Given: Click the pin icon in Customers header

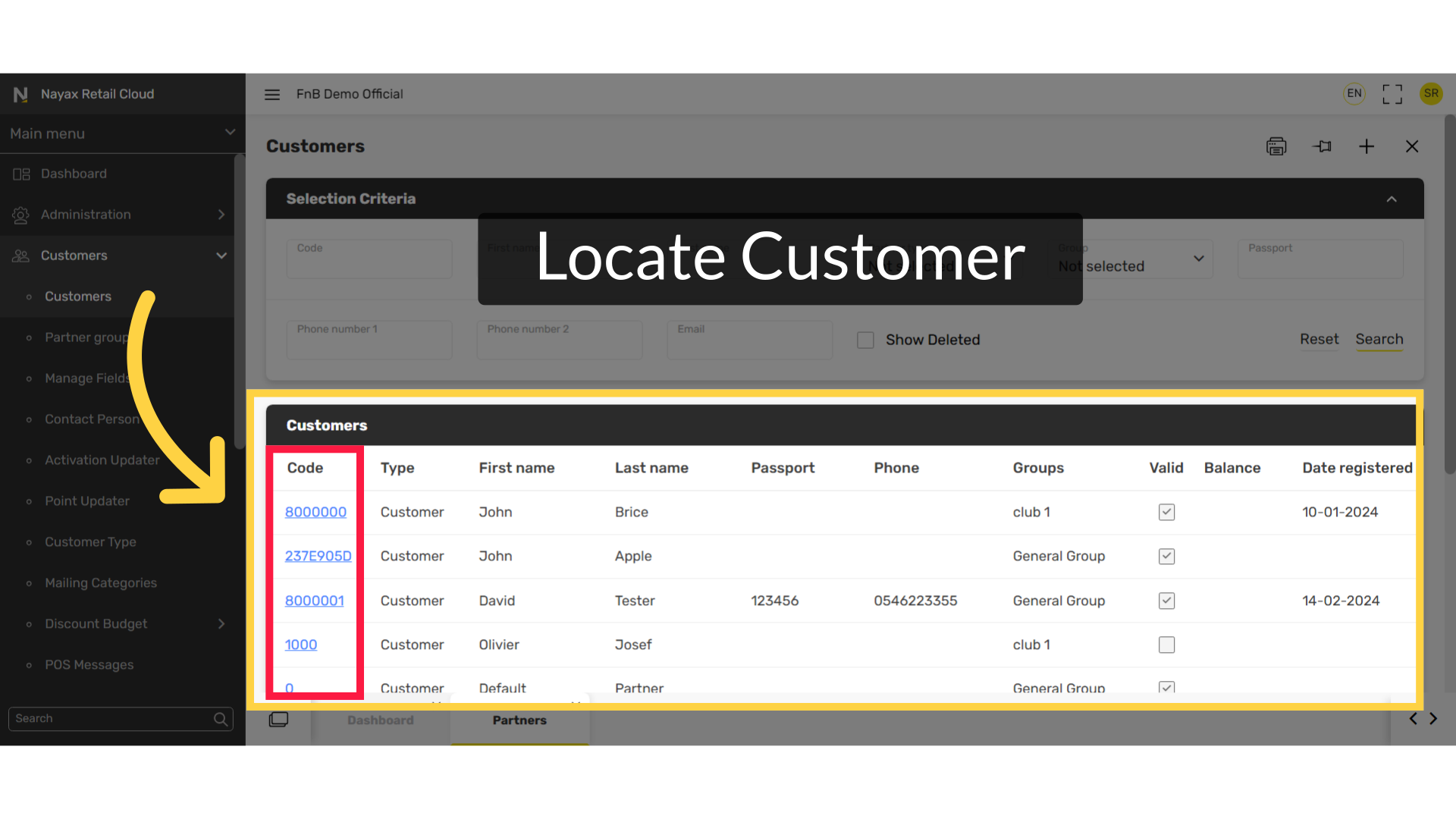Looking at the screenshot, I should point(1323,146).
